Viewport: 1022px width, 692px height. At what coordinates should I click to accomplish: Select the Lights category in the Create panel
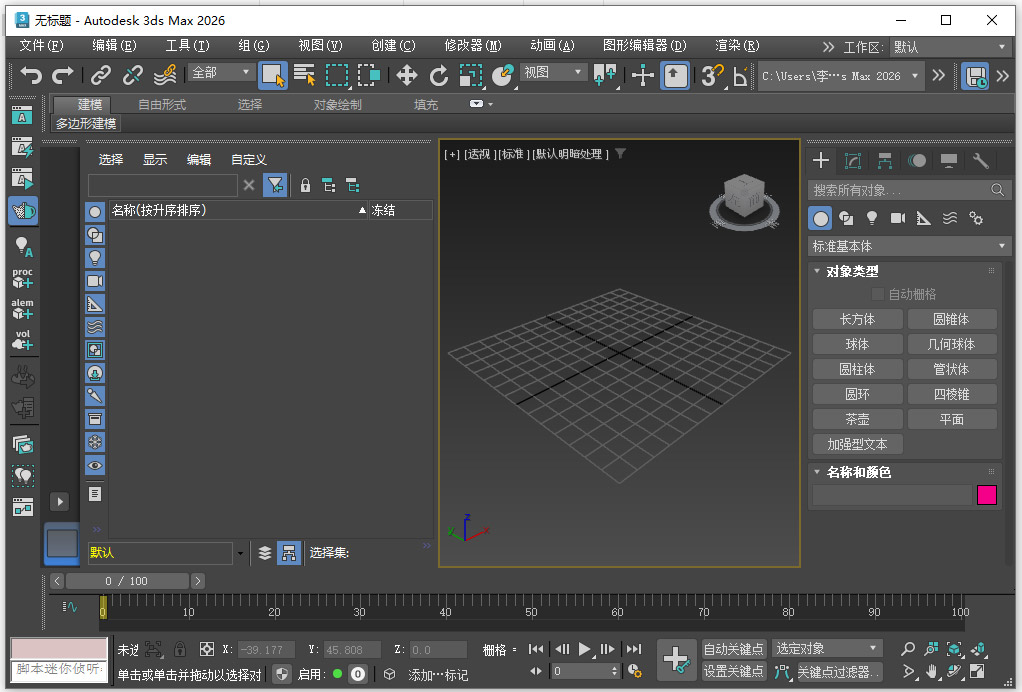[x=871, y=218]
